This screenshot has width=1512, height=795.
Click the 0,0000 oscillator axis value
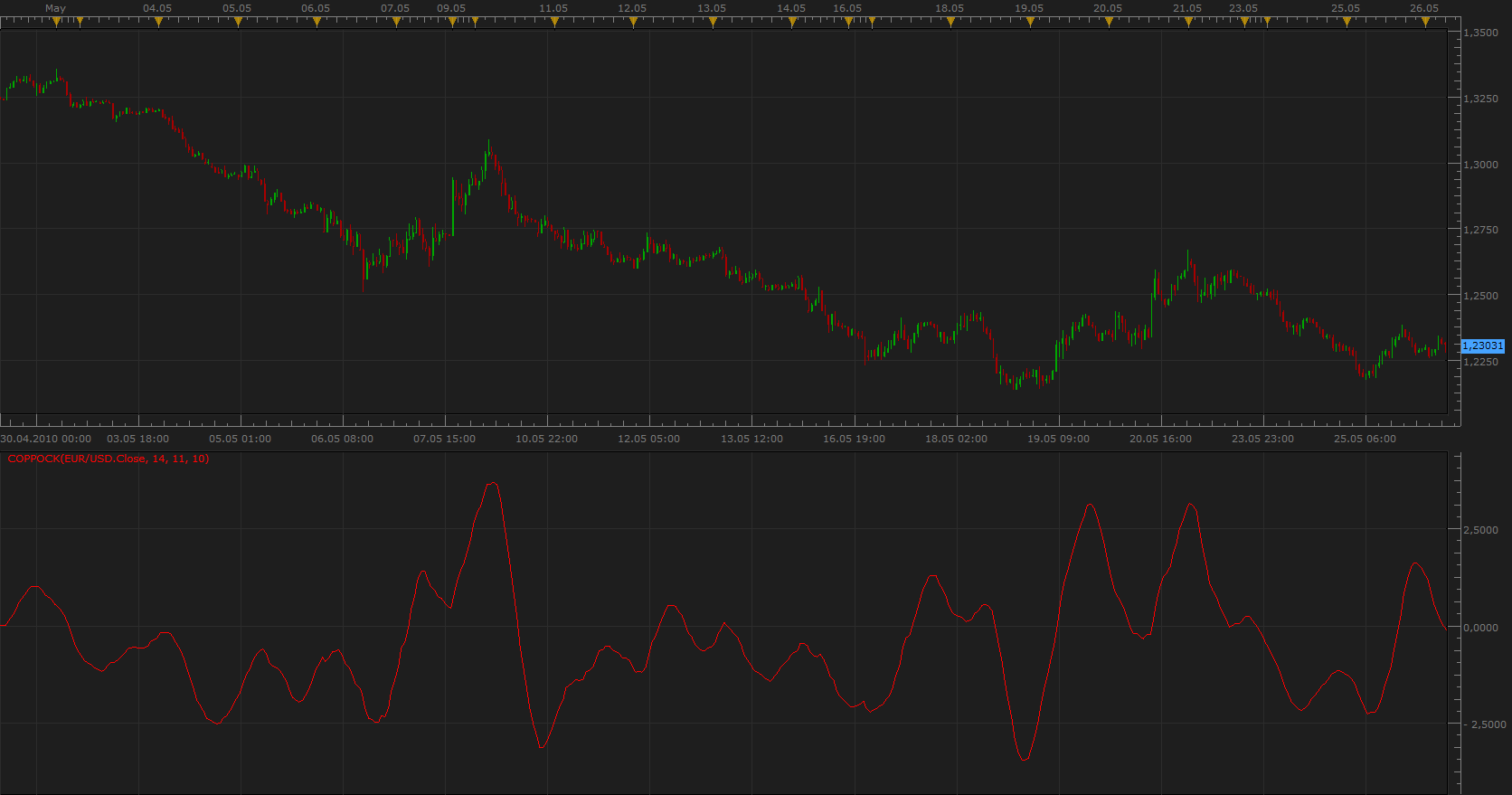pyautogui.click(x=1481, y=628)
